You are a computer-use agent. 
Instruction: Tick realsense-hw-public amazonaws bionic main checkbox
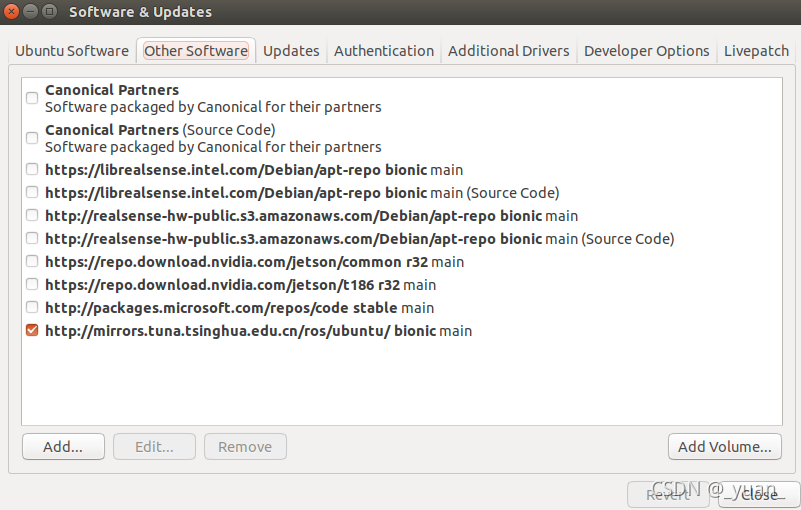click(x=32, y=215)
